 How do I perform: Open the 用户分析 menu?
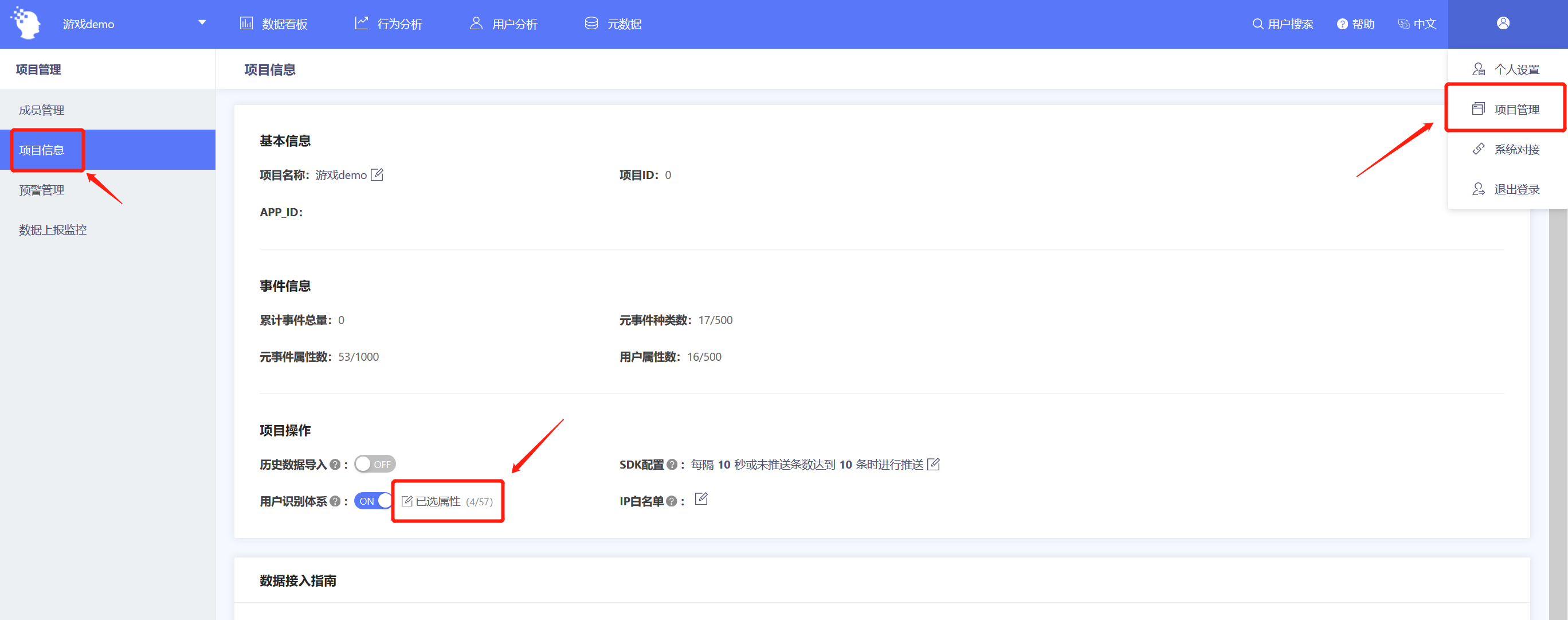coord(503,24)
